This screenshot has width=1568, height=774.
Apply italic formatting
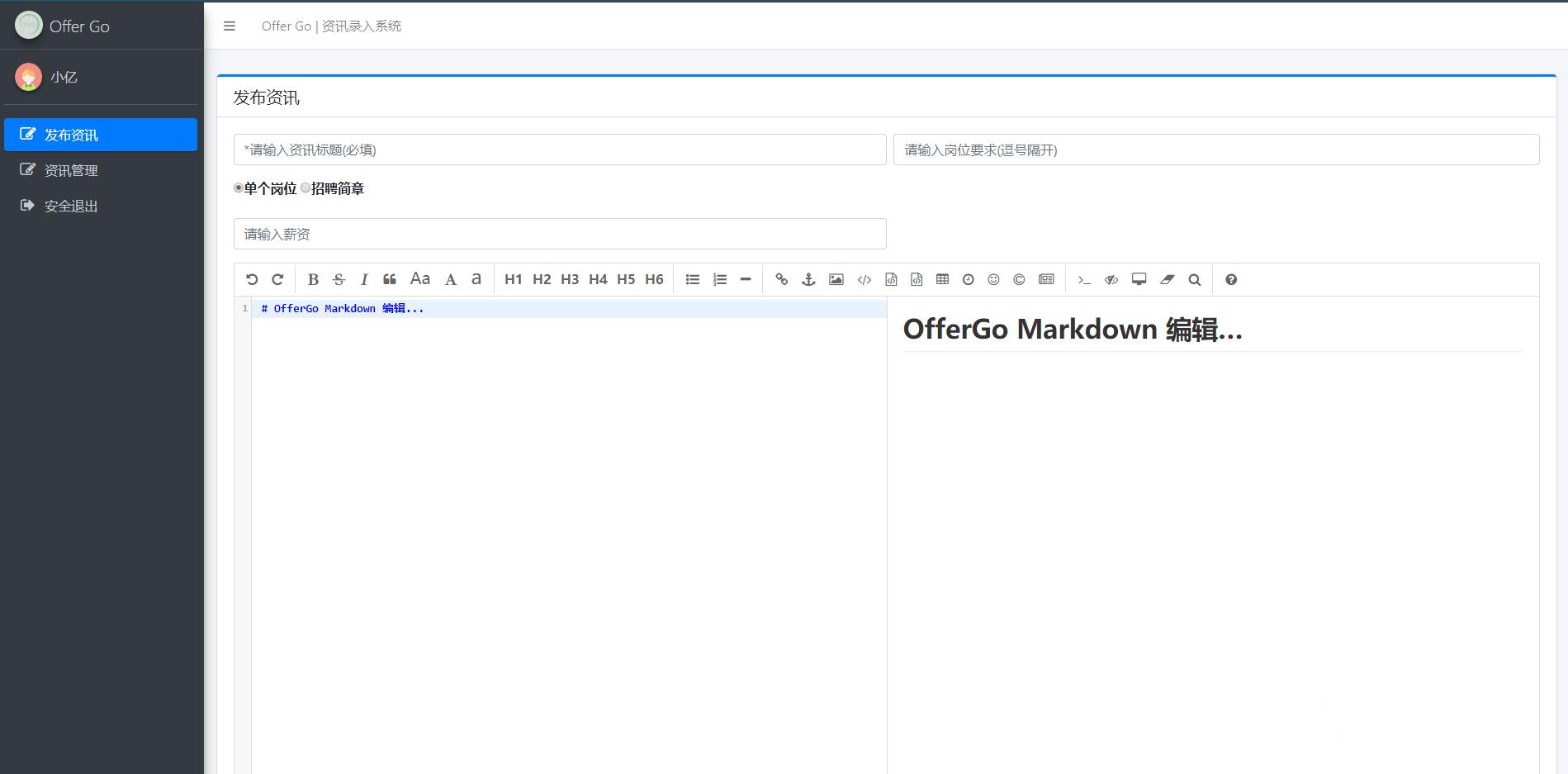364,279
